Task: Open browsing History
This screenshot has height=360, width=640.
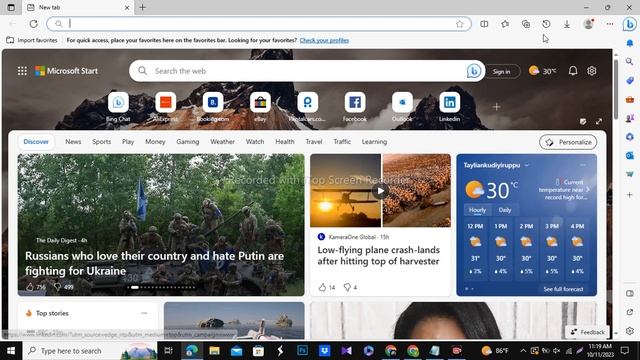Action: pos(546,24)
